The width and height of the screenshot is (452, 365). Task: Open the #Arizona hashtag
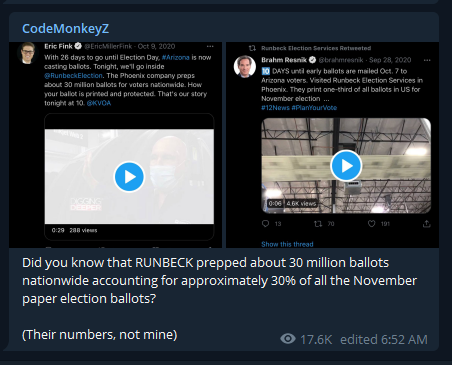(x=175, y=57)
